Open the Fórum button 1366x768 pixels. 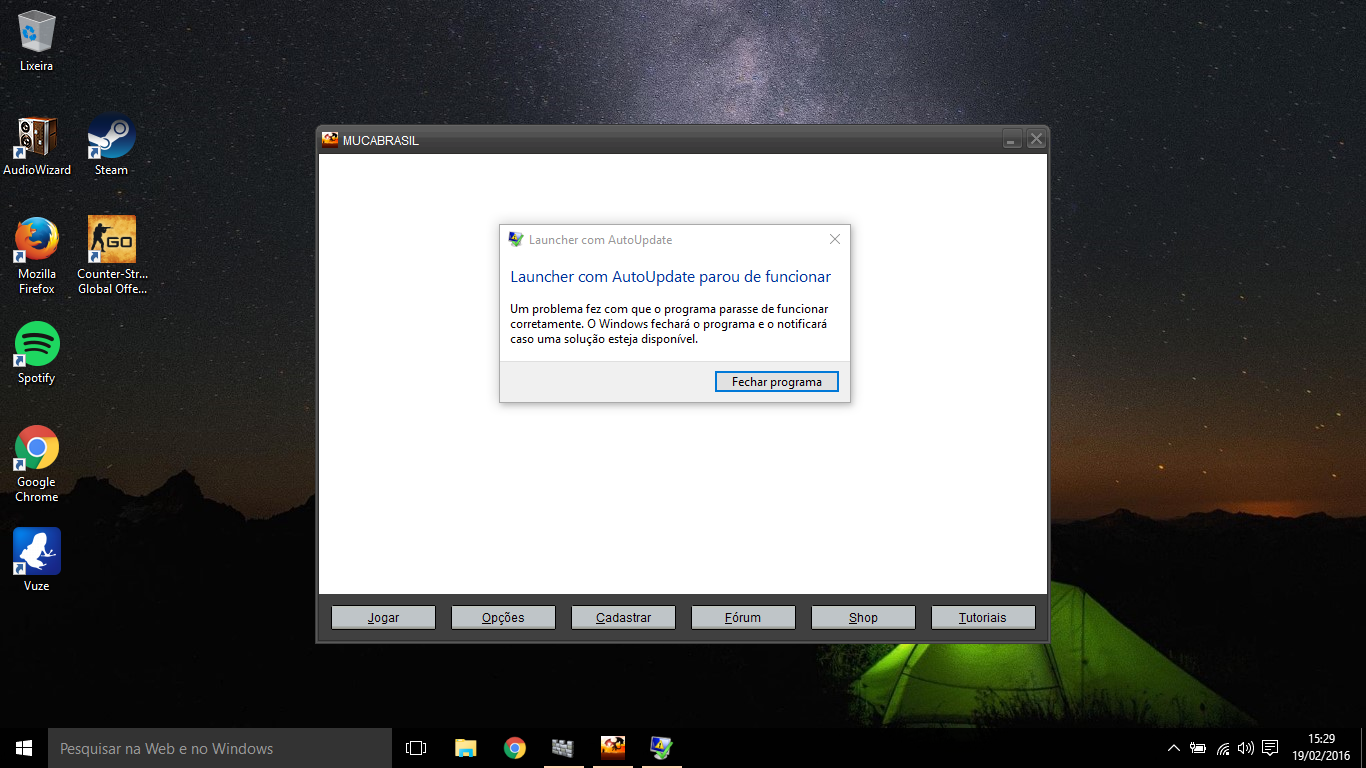pyautogui.click(x=743, y=618)
